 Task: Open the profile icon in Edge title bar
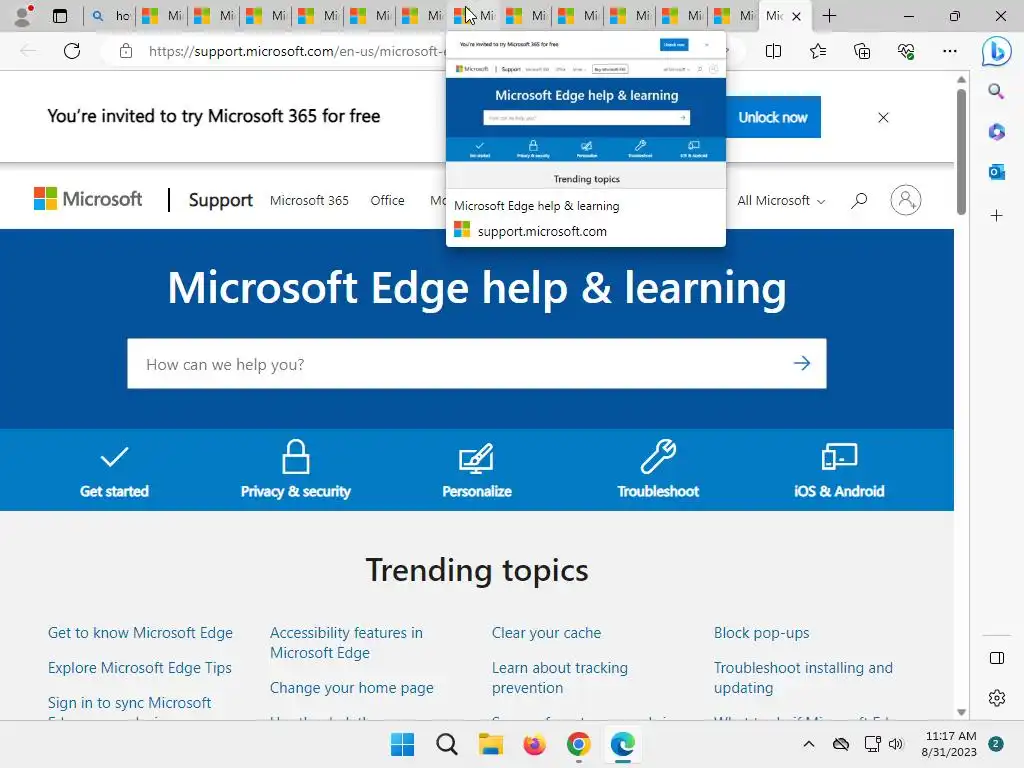pyautogui.click(x=23, y=16)
